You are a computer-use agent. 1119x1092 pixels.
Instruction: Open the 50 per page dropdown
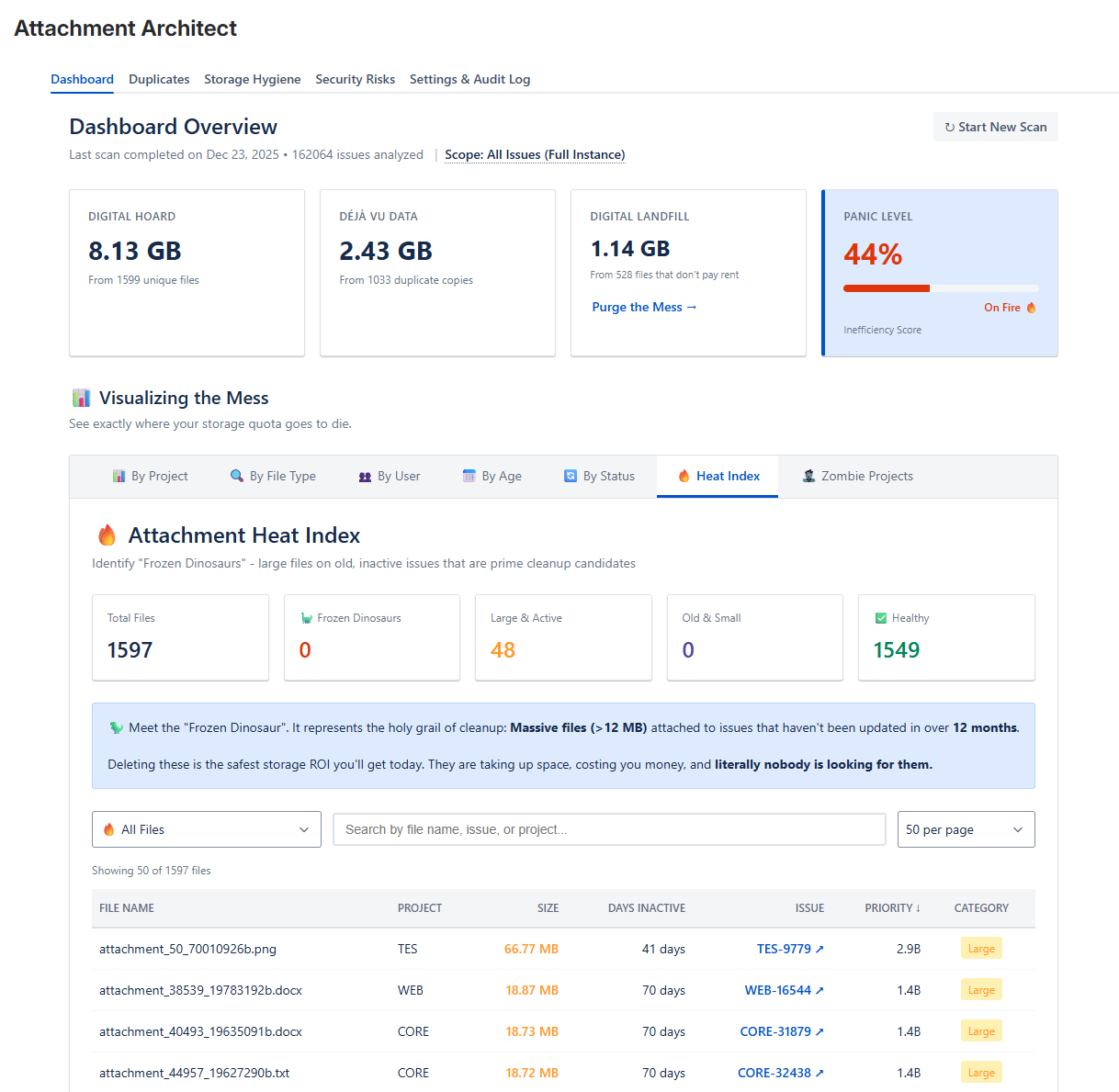[966, 828]
